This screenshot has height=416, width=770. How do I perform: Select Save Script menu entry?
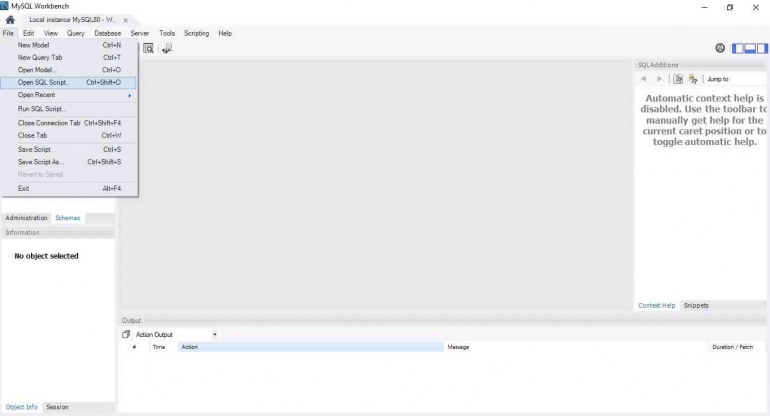pos(69,150)
